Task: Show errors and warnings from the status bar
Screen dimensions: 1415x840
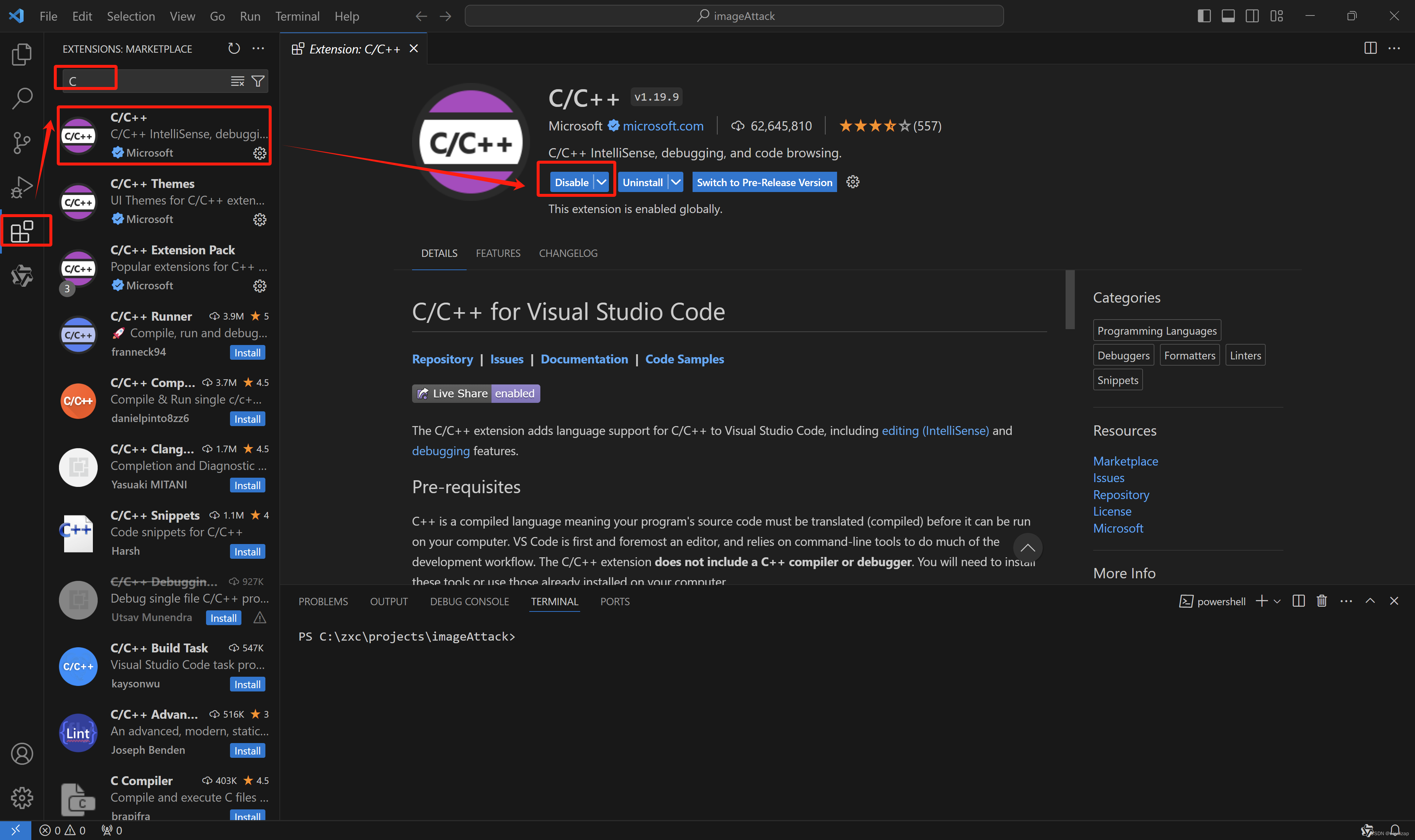Action: 62,830
